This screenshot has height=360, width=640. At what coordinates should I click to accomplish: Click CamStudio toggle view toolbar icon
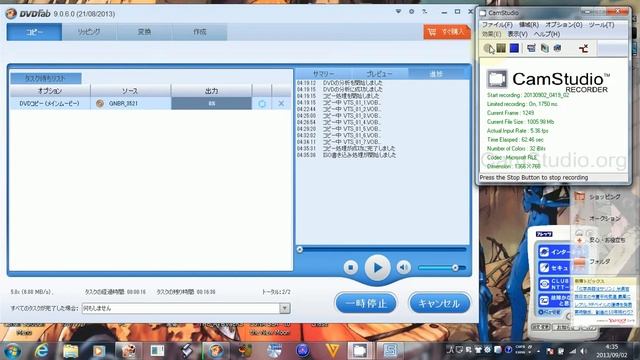coord(531,48)
